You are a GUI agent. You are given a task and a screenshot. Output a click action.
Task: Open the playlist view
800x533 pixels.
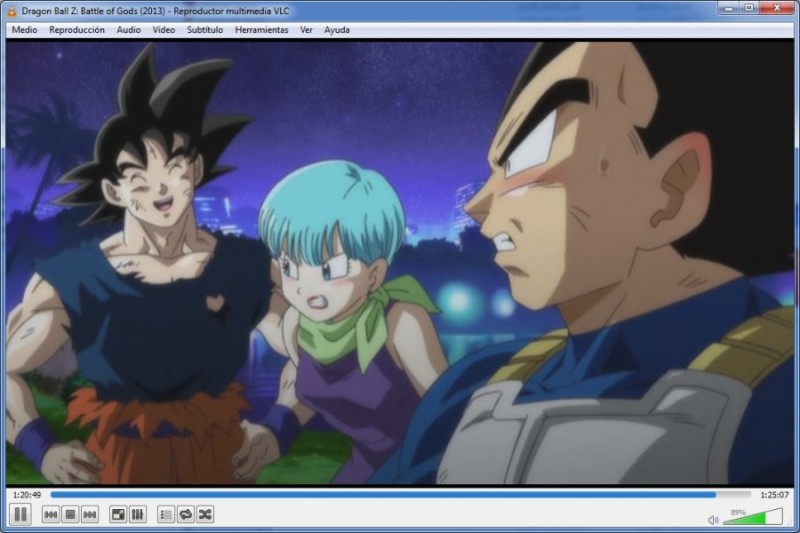(166, 514)
